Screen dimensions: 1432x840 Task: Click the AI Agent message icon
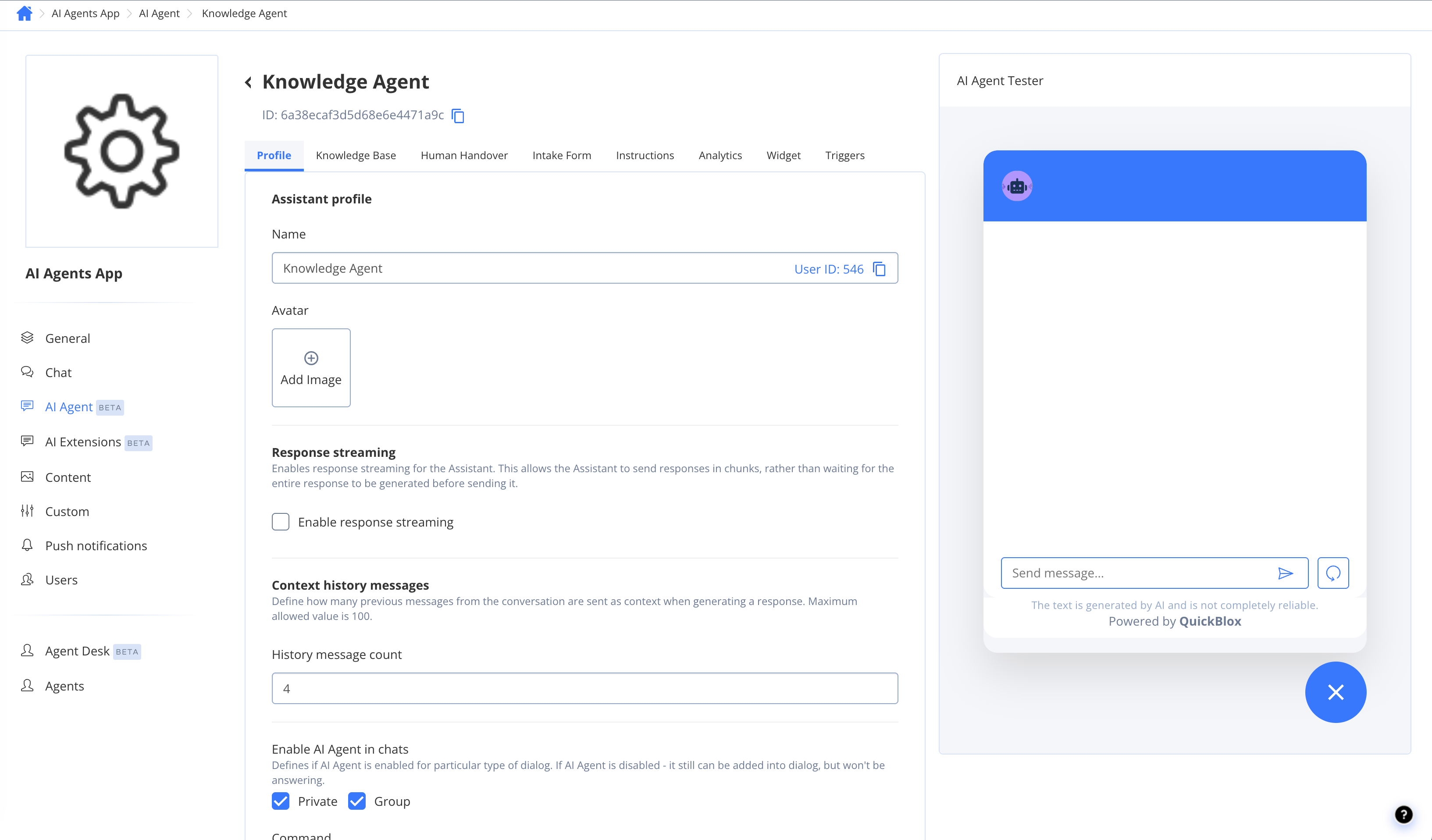27,406
